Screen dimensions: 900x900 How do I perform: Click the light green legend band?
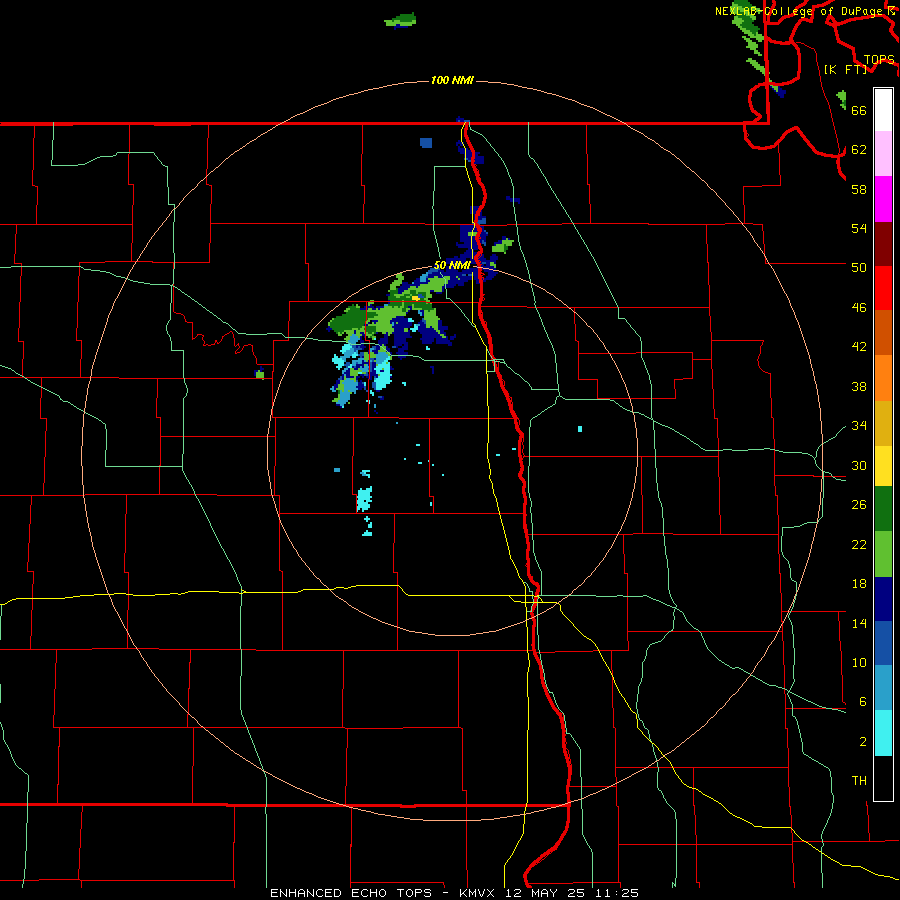coord(883,554)
